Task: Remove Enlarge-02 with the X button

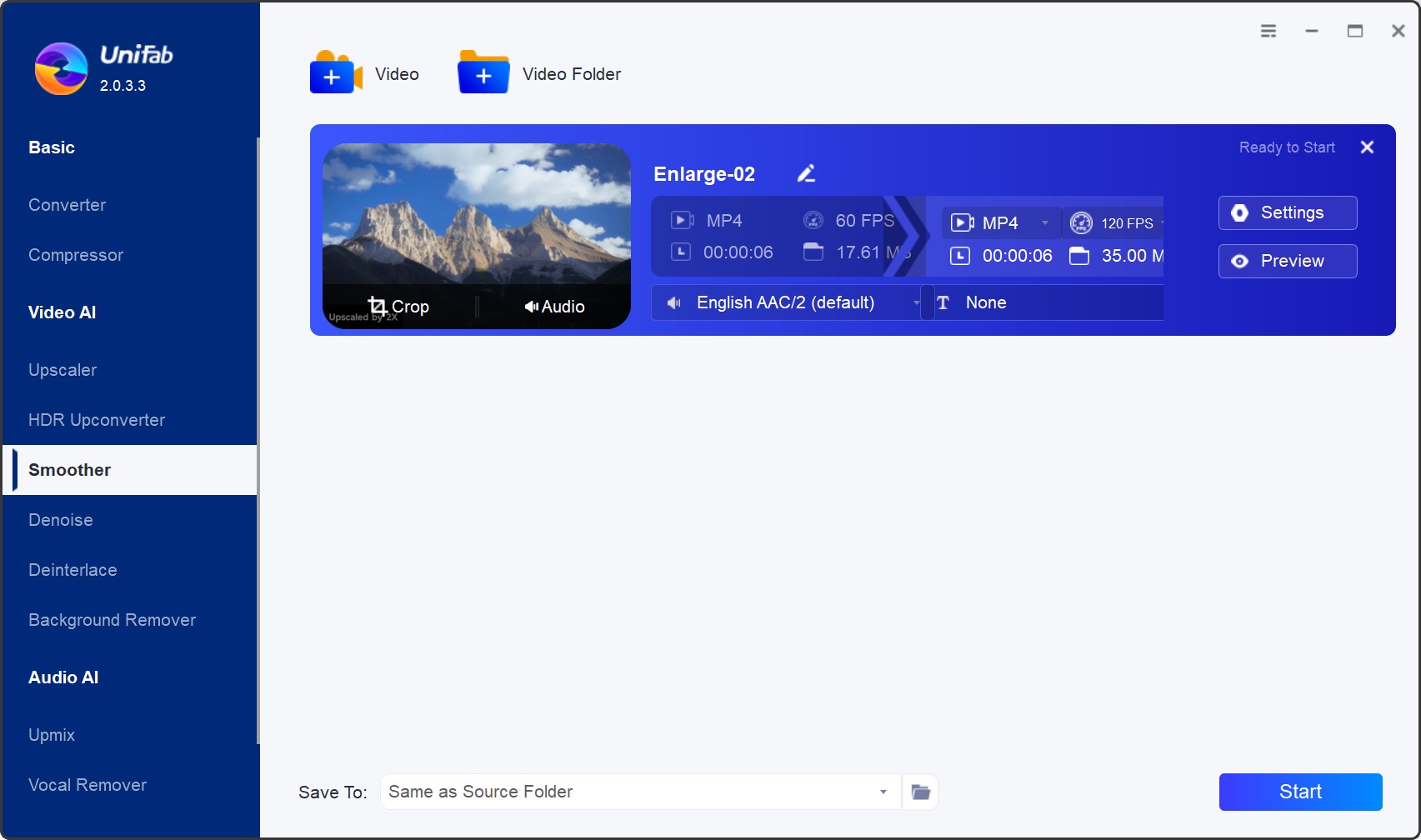Action: pyautogui.click(x=1367, y=147)
